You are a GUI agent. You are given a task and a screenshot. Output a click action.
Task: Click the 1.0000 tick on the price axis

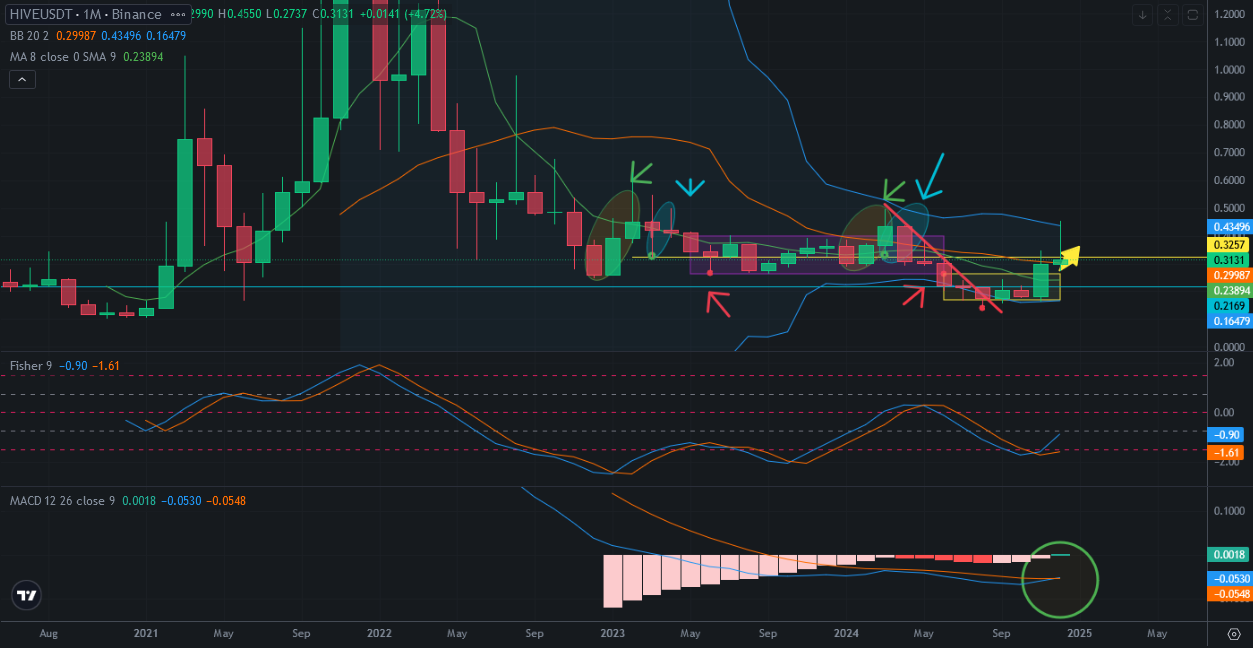point(1229,70)
